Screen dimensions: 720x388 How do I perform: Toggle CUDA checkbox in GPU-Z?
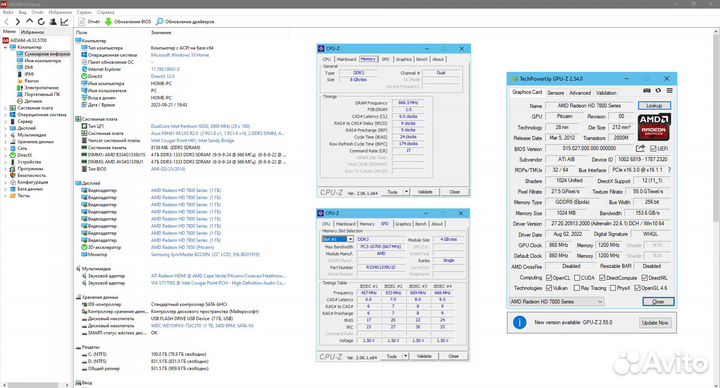click(577, 278)
